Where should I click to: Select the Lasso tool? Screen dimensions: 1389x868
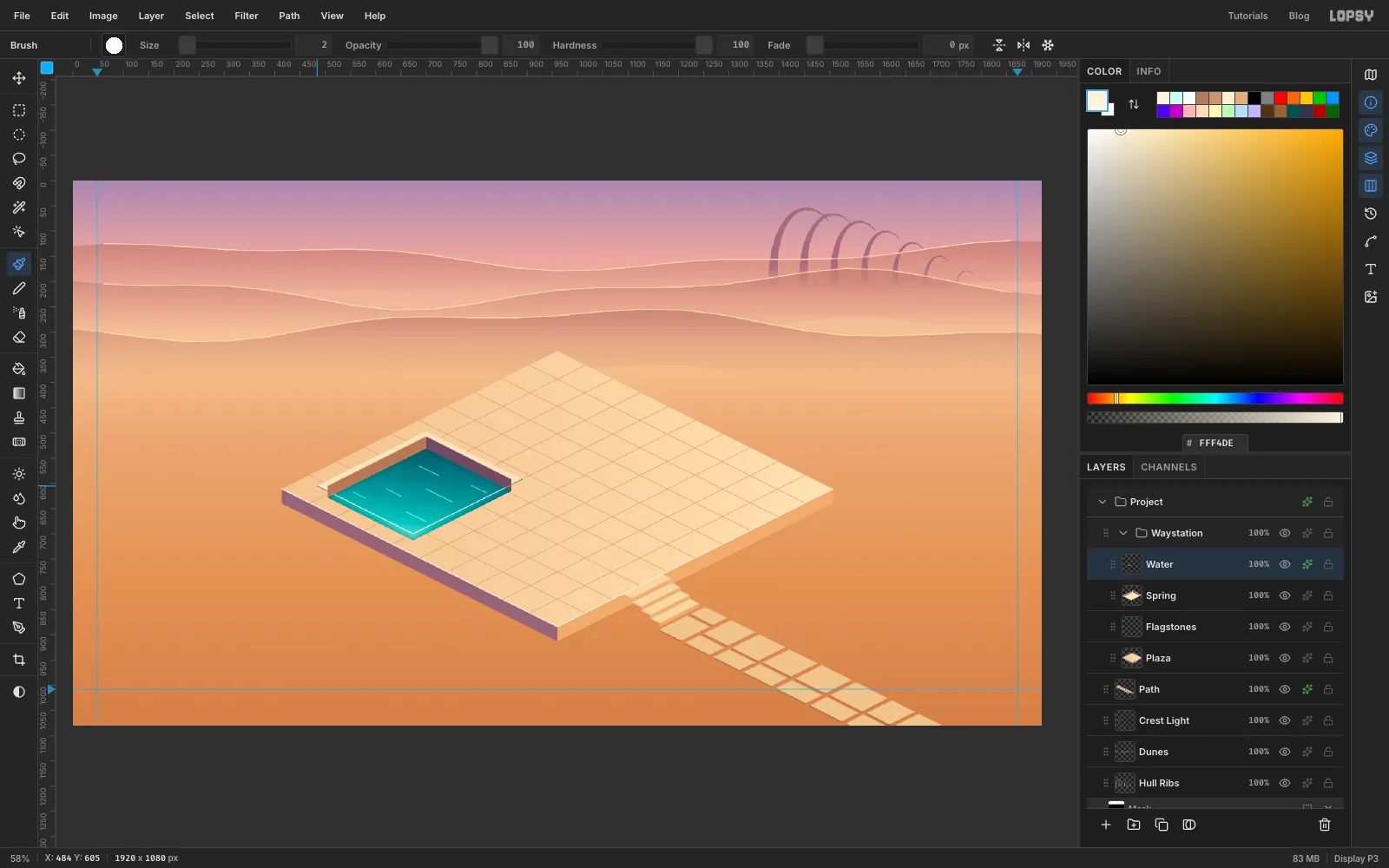click(x=19, y=159)
